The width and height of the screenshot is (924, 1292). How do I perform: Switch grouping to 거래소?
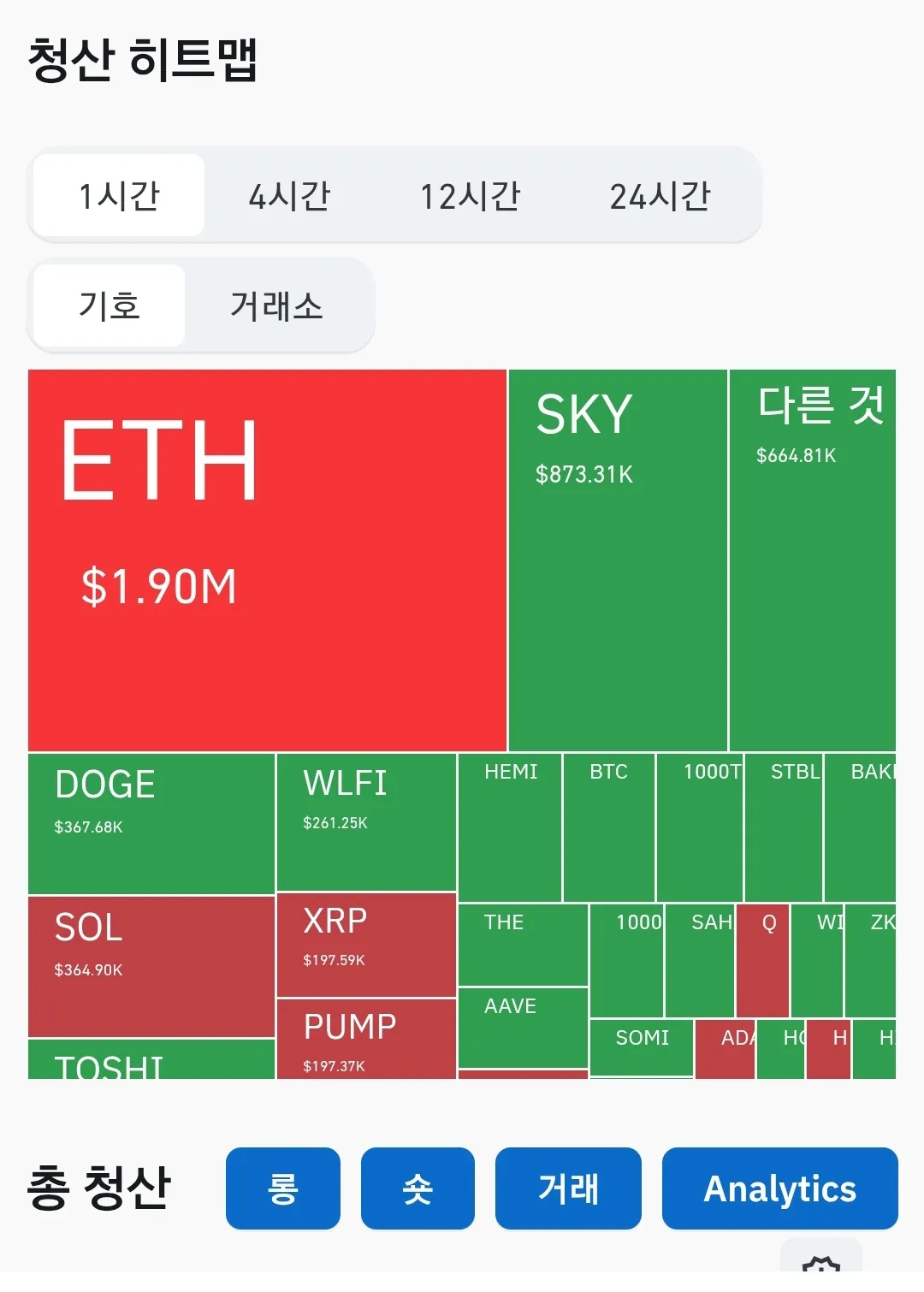click(276, 306)
